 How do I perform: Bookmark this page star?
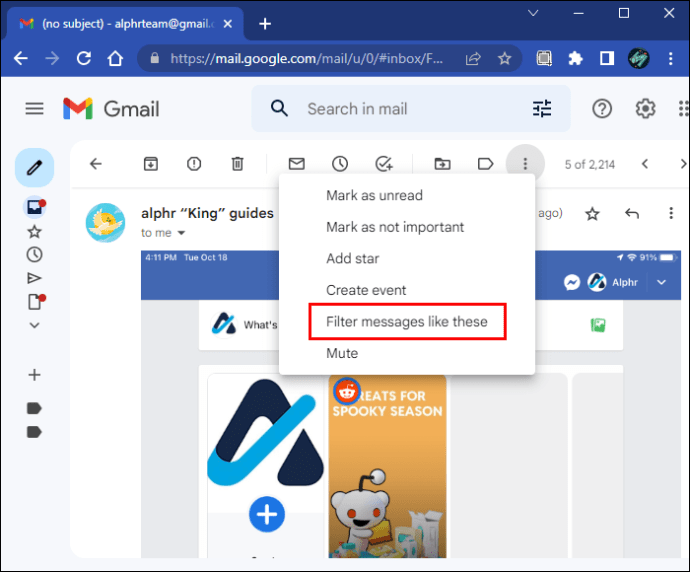click(x=504, y=58)
